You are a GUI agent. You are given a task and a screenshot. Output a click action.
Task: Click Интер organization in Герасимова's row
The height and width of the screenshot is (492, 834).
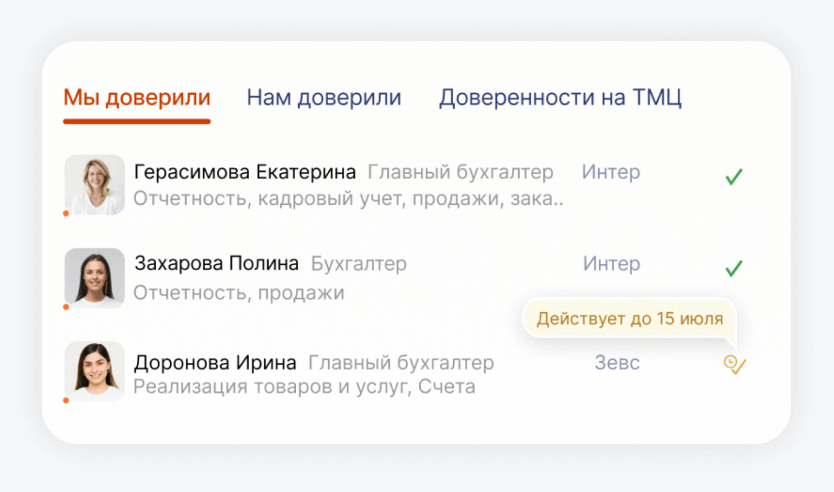click(611, 172)
